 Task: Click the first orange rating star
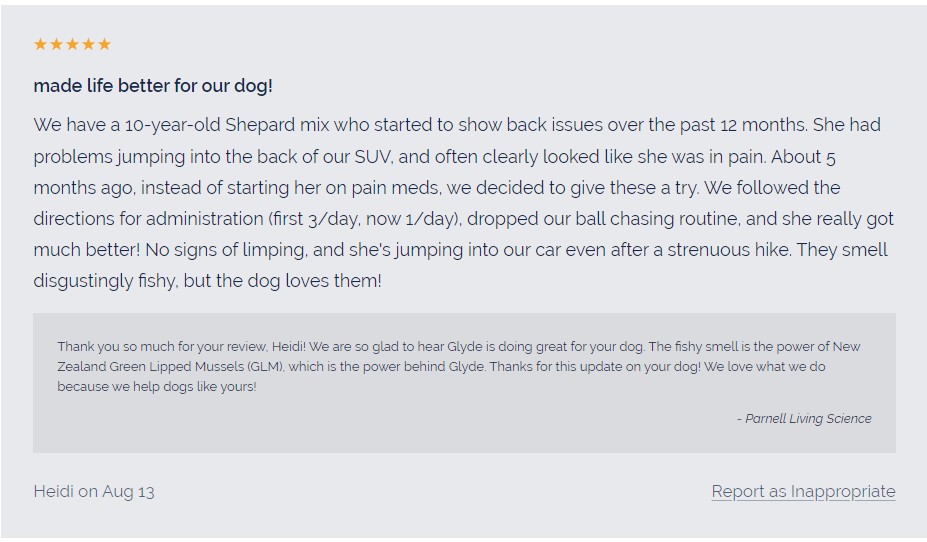point(40,44)
